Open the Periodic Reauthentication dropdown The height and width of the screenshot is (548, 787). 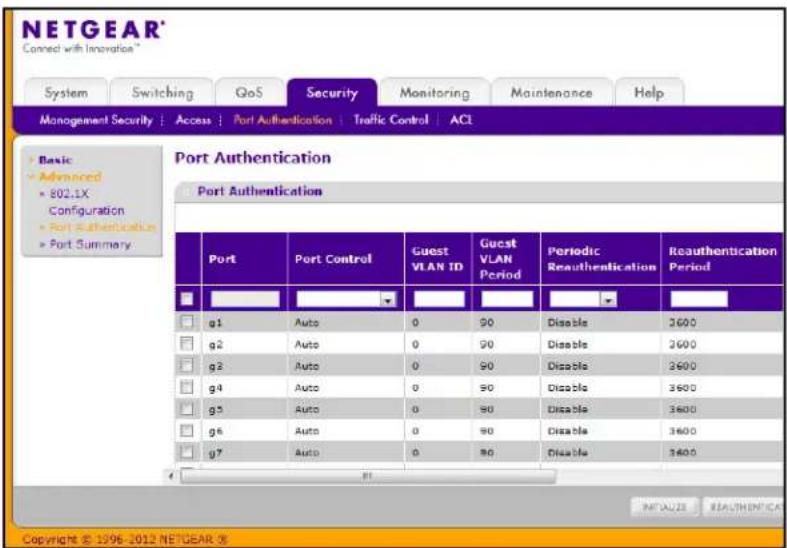[583, 300]
